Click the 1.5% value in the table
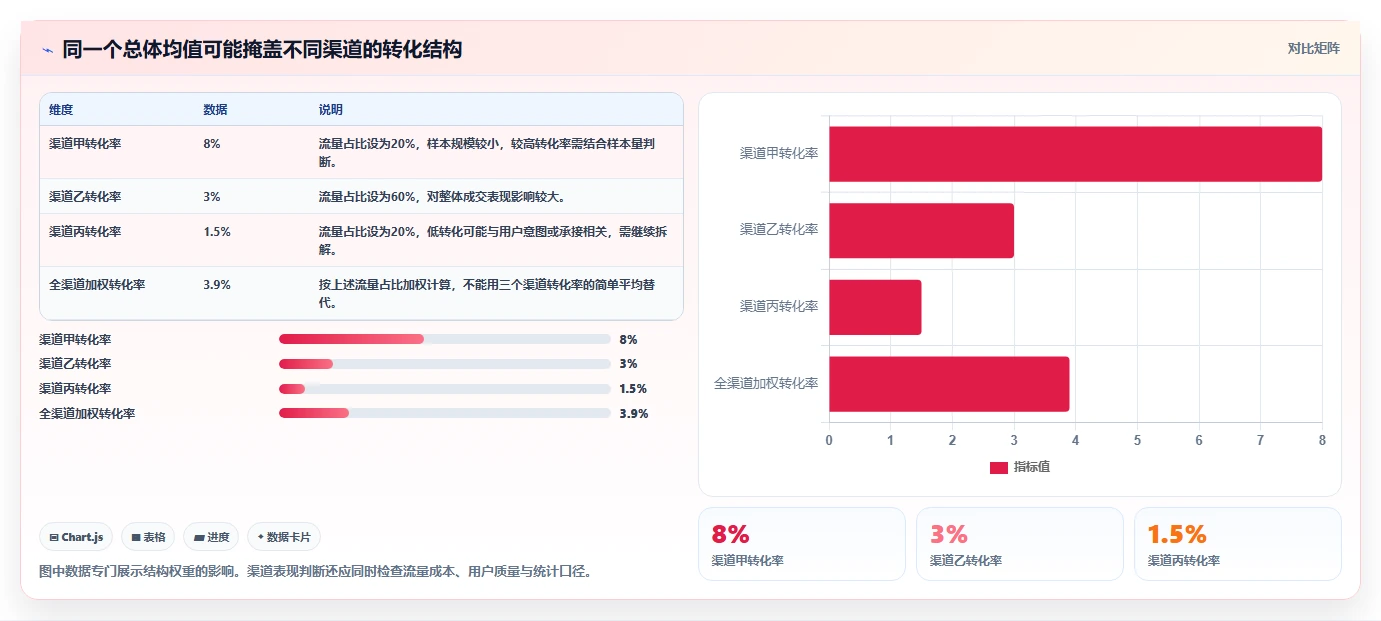The image size is (1381, 621). click(x=217, y=232)
